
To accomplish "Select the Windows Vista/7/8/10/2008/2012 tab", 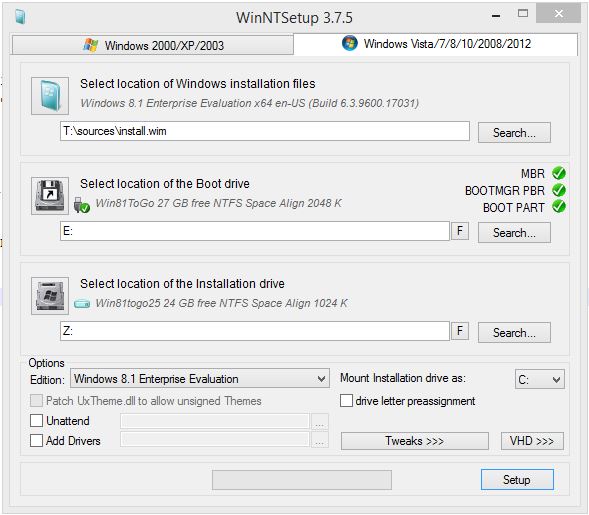I will tap(436, 44).
